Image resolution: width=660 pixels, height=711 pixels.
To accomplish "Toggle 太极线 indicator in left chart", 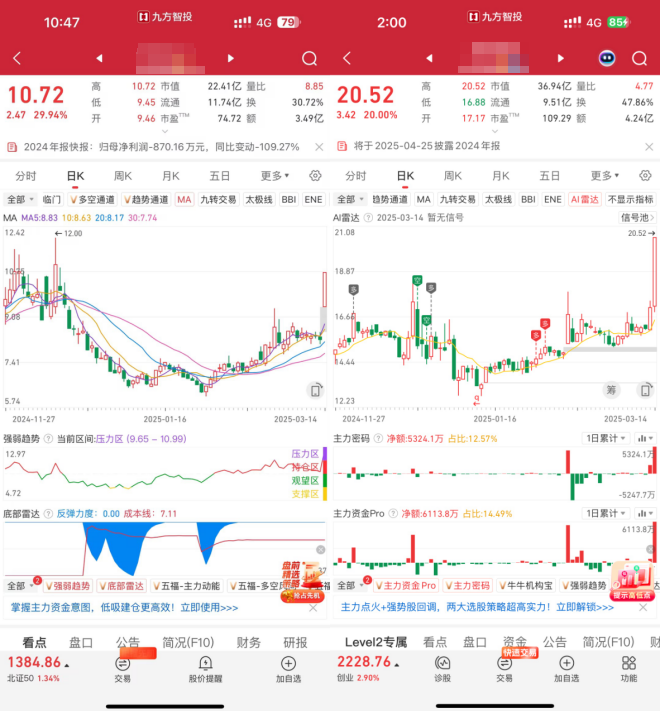I will (259, 200).
